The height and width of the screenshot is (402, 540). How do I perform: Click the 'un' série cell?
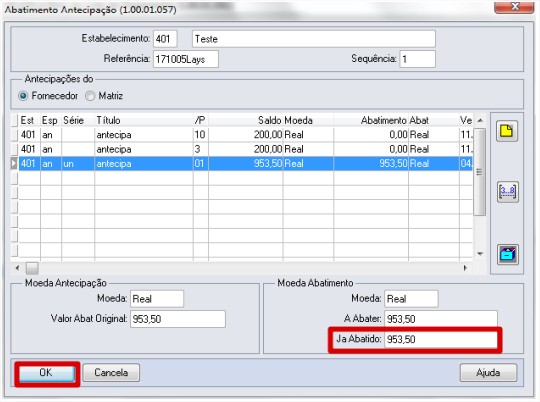pyautogui.click(x=78, y=163)
